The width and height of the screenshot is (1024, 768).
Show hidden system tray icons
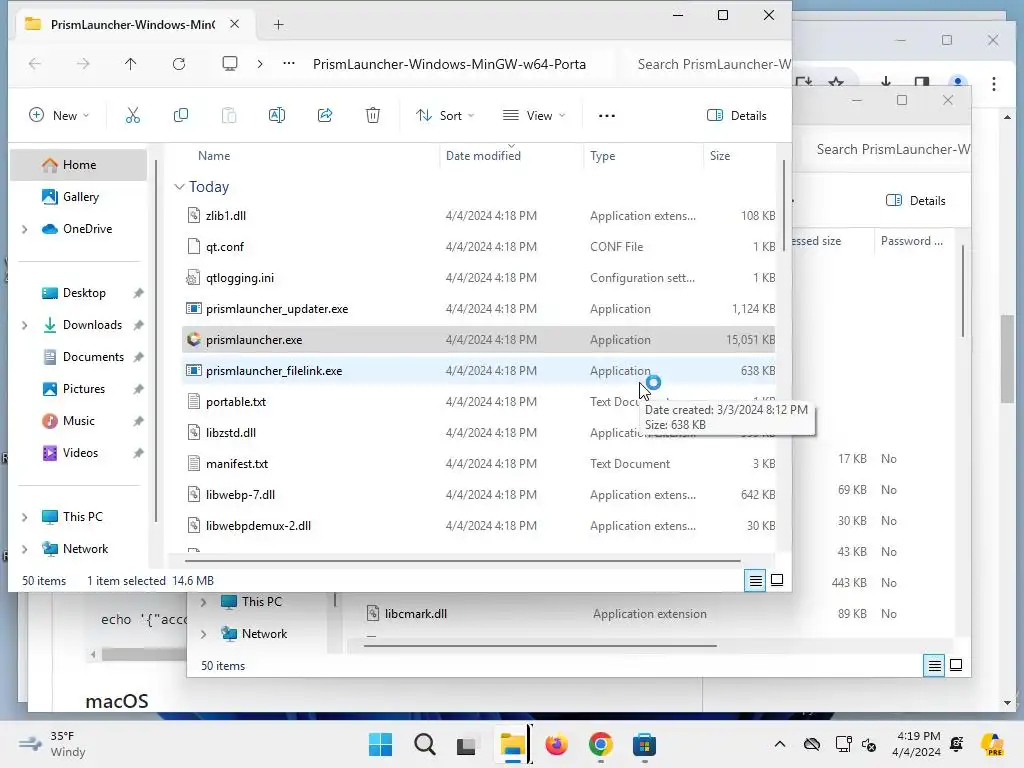click(x=780, y=744)
